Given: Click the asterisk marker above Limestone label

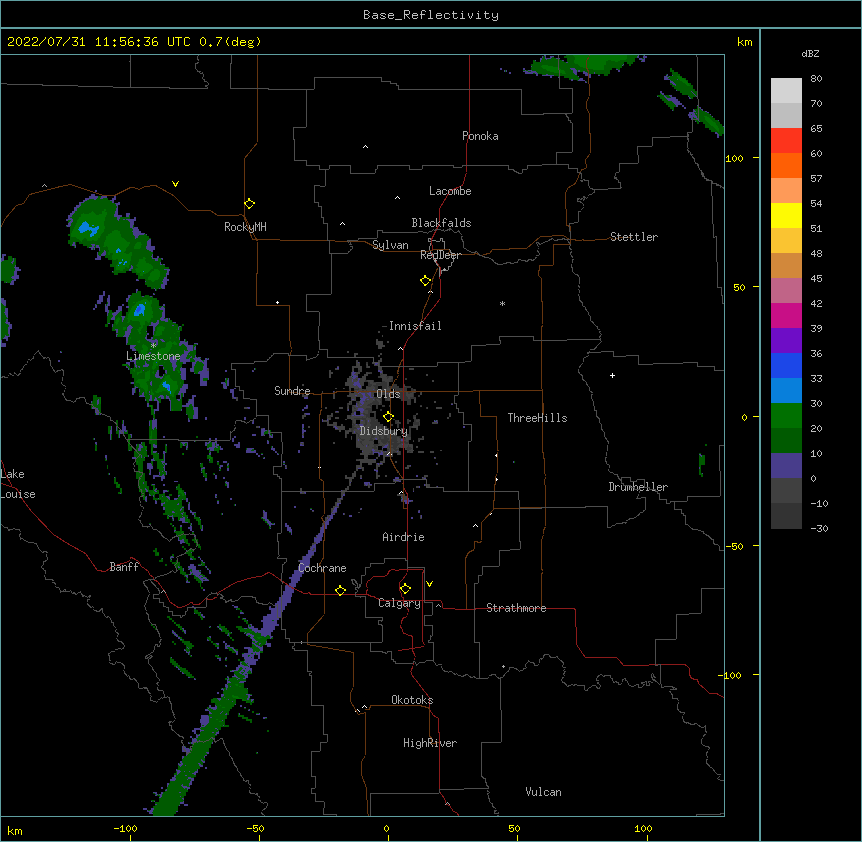Looking at the screenshot, I should pos(153,345).
